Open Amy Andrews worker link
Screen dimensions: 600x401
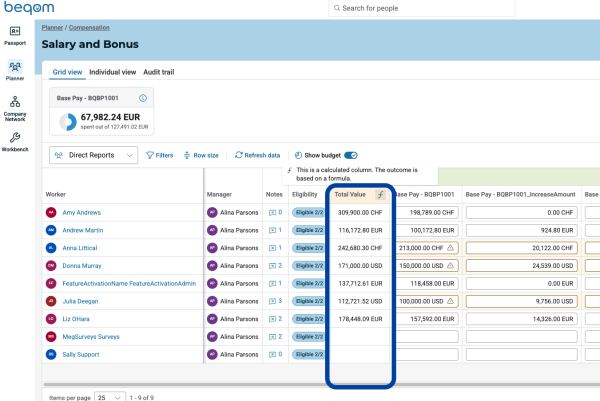pyautogui.click(x=82, y=212)
